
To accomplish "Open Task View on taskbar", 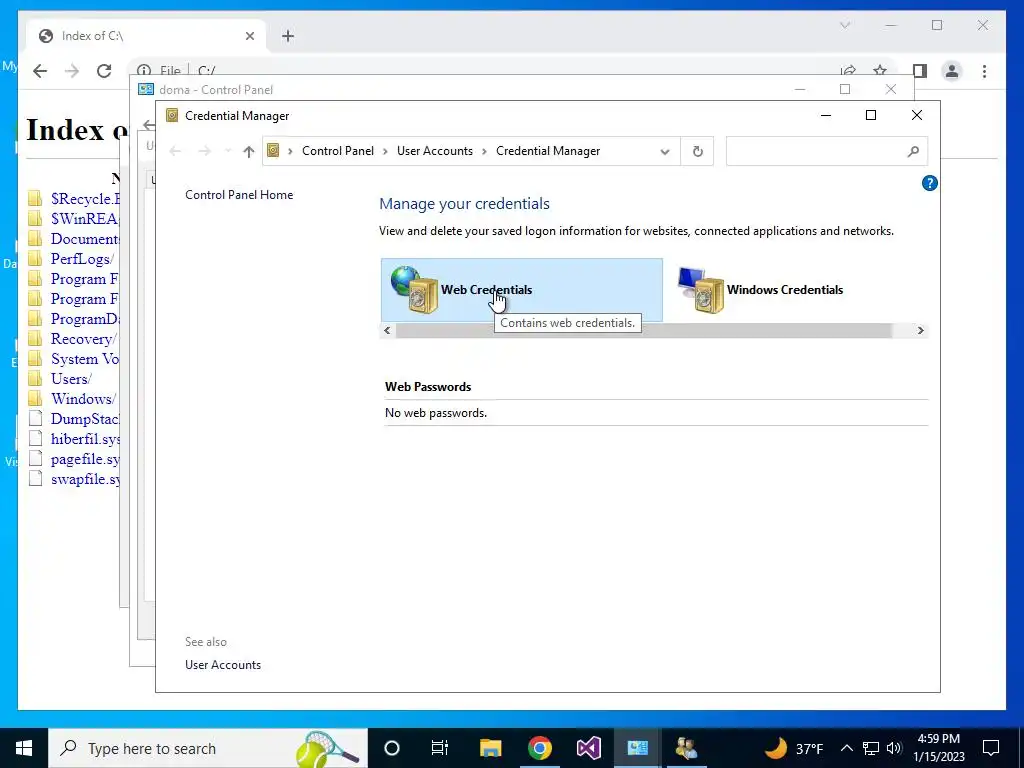I will tap(440, 748).
